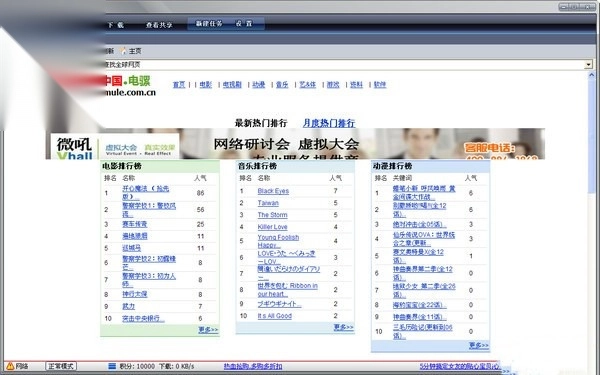Open anime link 三毛历险记
The image size is (600, 375).
(422, 331)
